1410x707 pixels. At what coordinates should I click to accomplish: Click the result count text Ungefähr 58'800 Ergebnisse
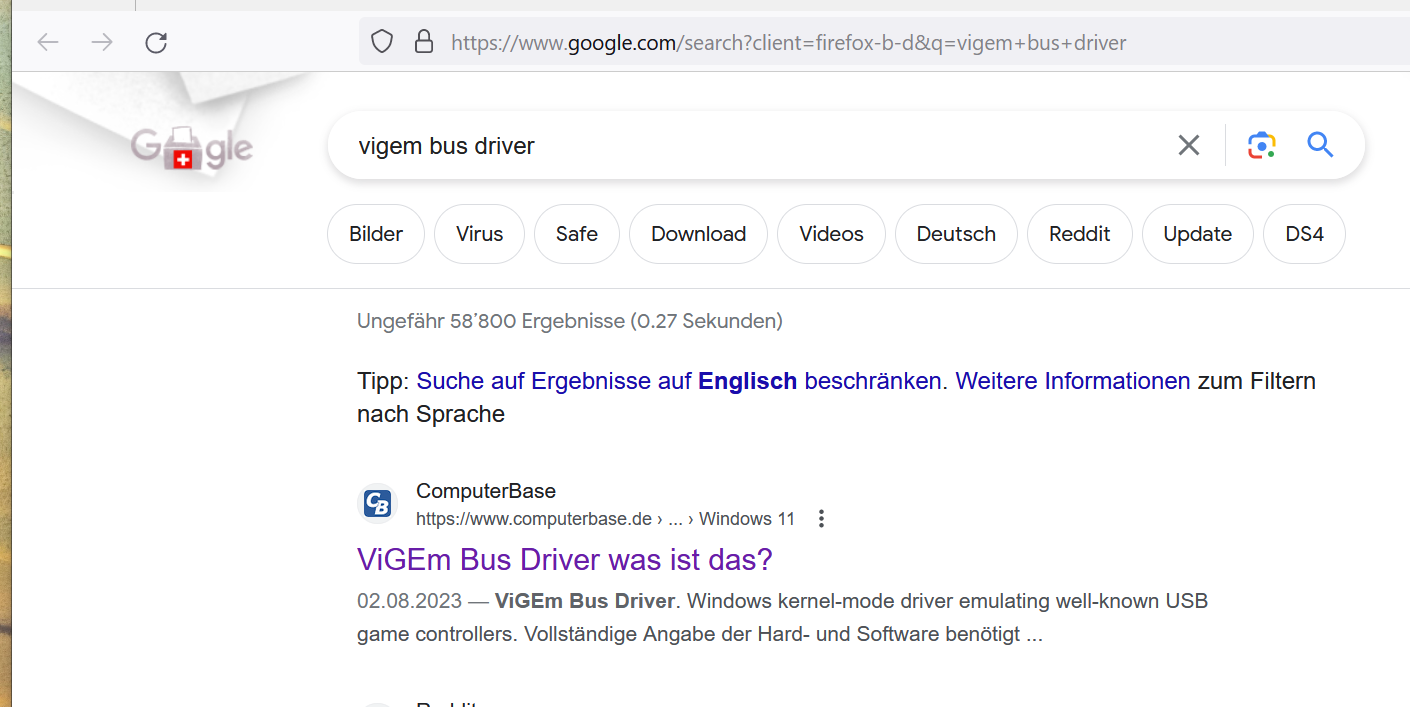pyautogui.click(x=570, y=321)
